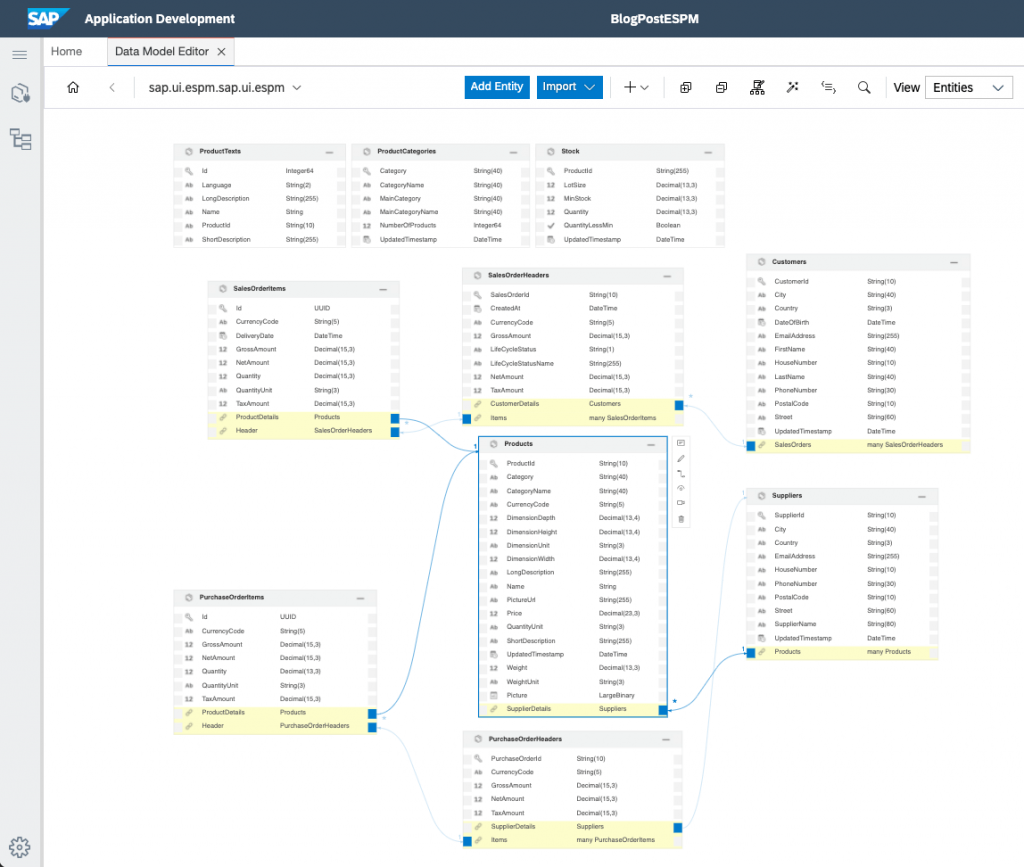This screenshot has height=867, width=1024.
Task: Open search with the magnifier icon
Action: pyautogui.click(x=864, y=87)
